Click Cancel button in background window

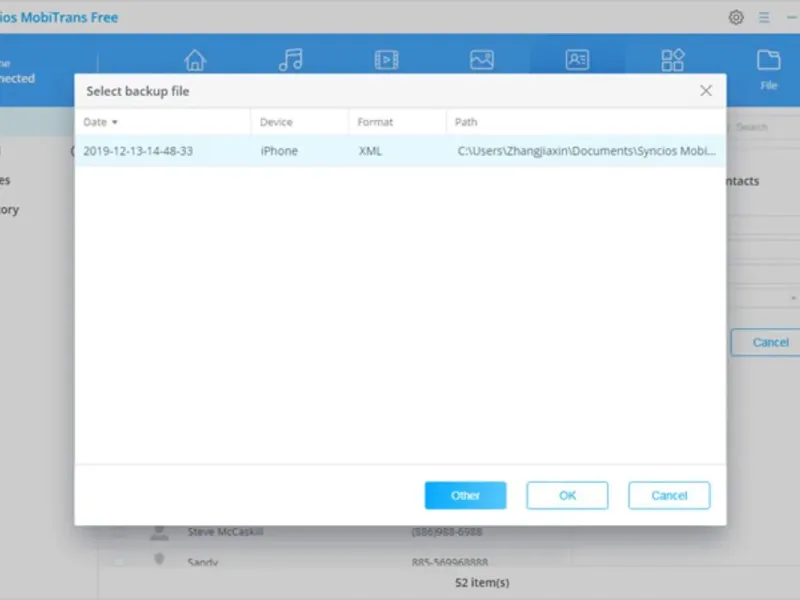[x=766, y=342]
